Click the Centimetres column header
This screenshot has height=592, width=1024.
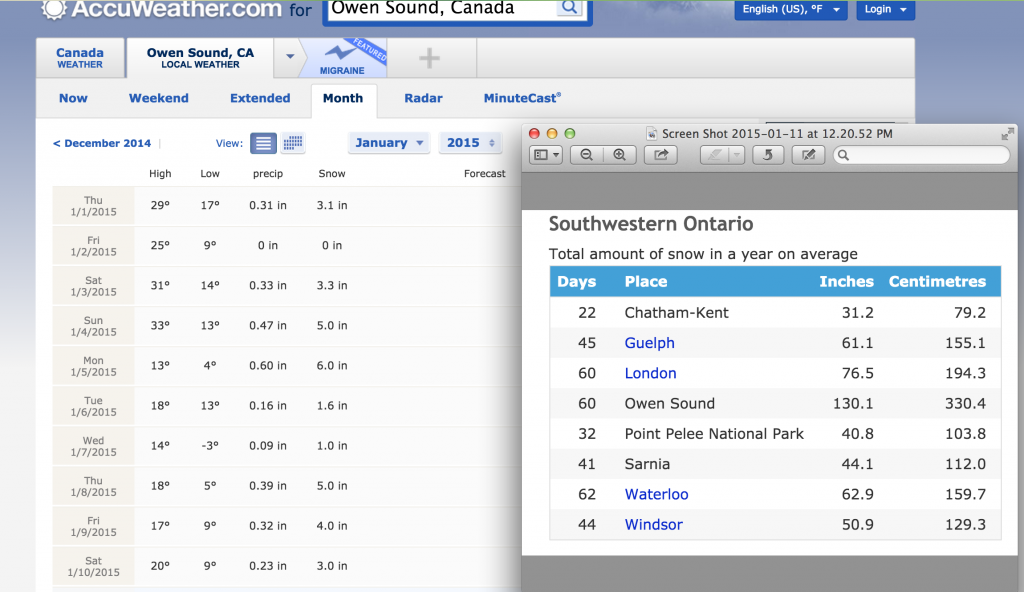937,282
